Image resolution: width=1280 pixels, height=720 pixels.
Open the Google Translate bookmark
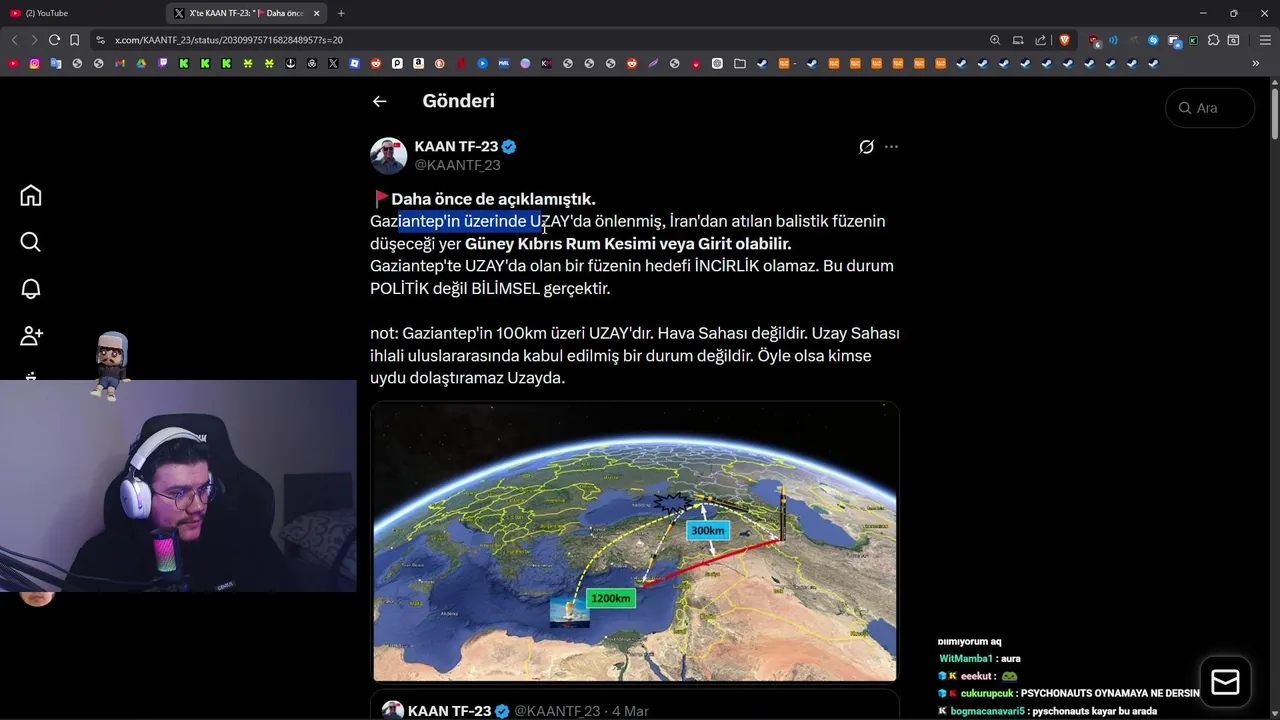pos(56,63)
